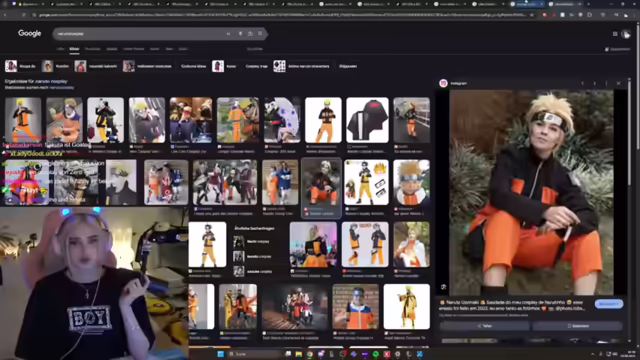Show hidden system tray icons
Screen dimensions: 640x360
click(x=593, y=354)
